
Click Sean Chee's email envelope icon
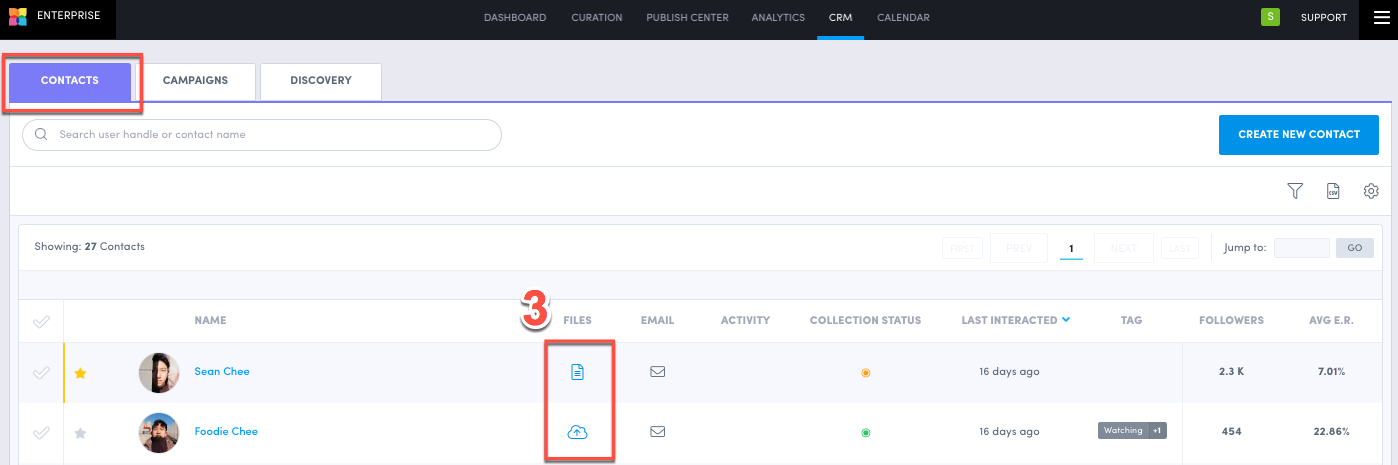coord(657,372)
